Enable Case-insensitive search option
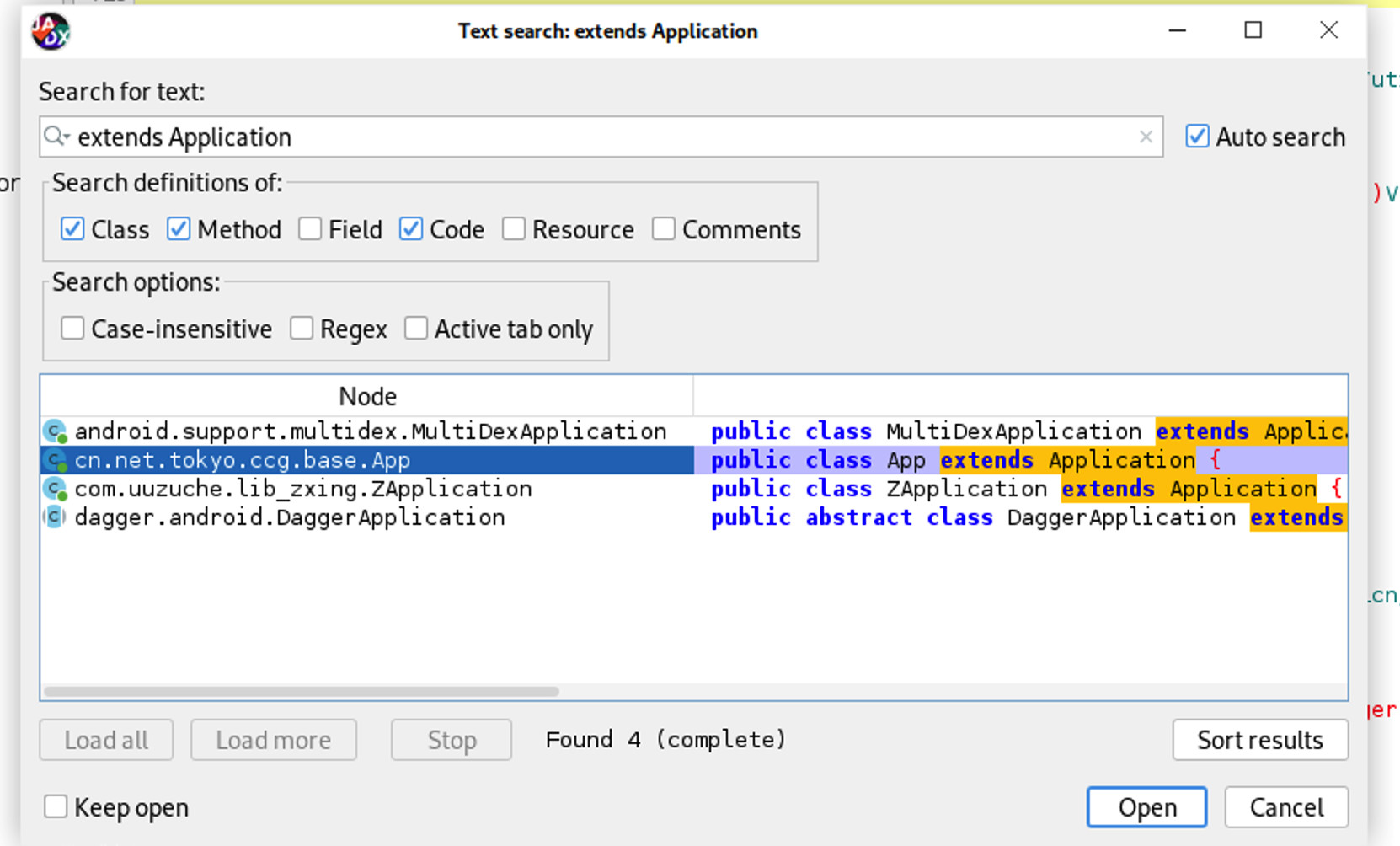This screenshot has height=846, width=1400. [x=72, y=329]
